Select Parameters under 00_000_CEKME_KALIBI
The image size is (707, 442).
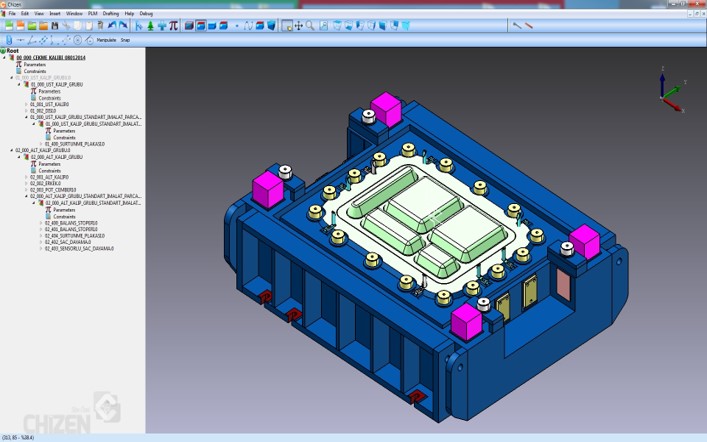tap(35, 64)
